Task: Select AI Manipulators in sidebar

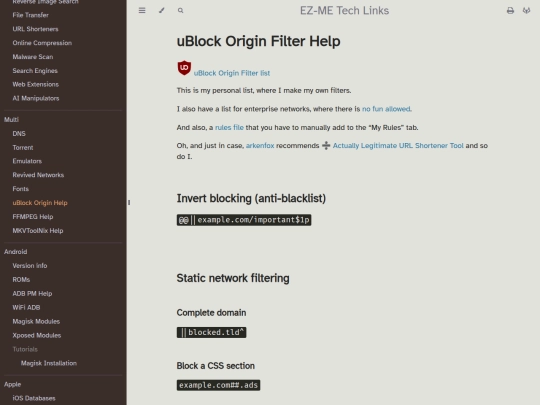Action: point(36,98)
